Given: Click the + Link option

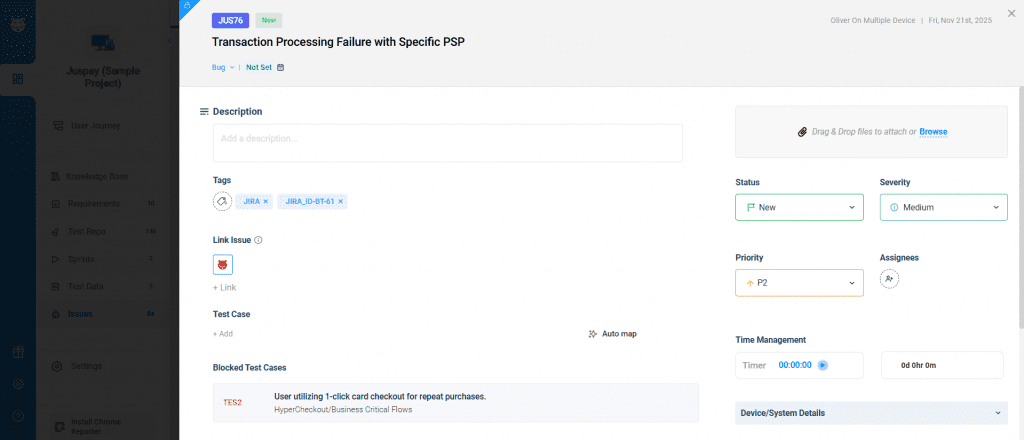Looking at the screenshot, I should [x=224, y=288].
